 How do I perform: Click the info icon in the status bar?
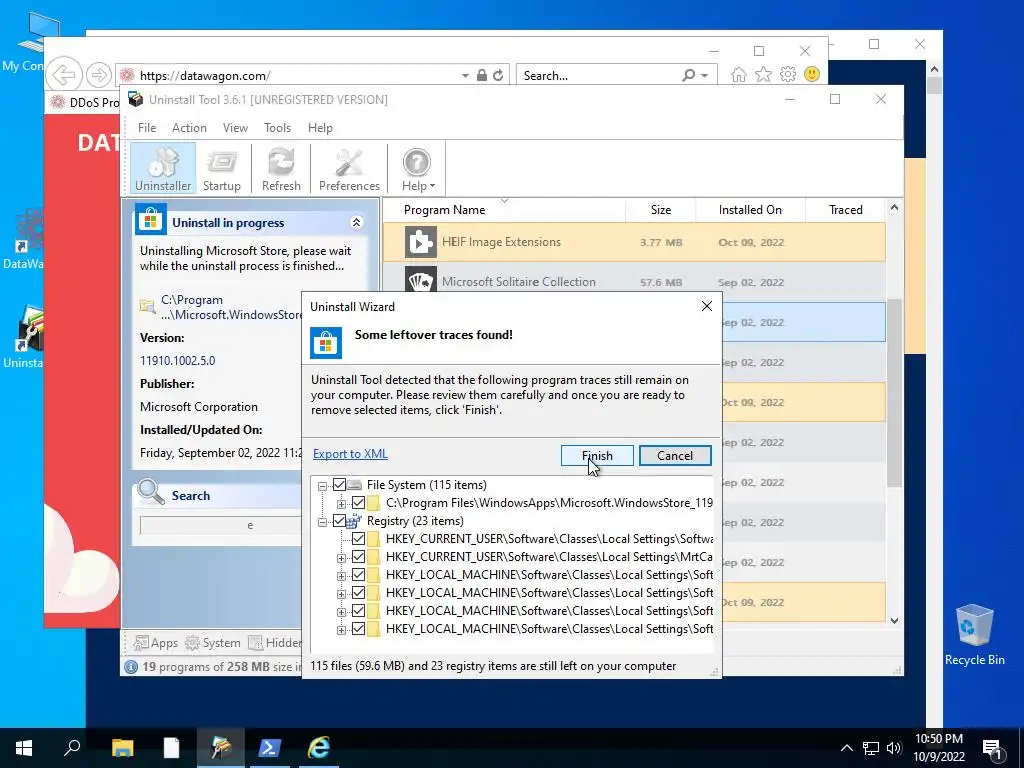point(131,667)
